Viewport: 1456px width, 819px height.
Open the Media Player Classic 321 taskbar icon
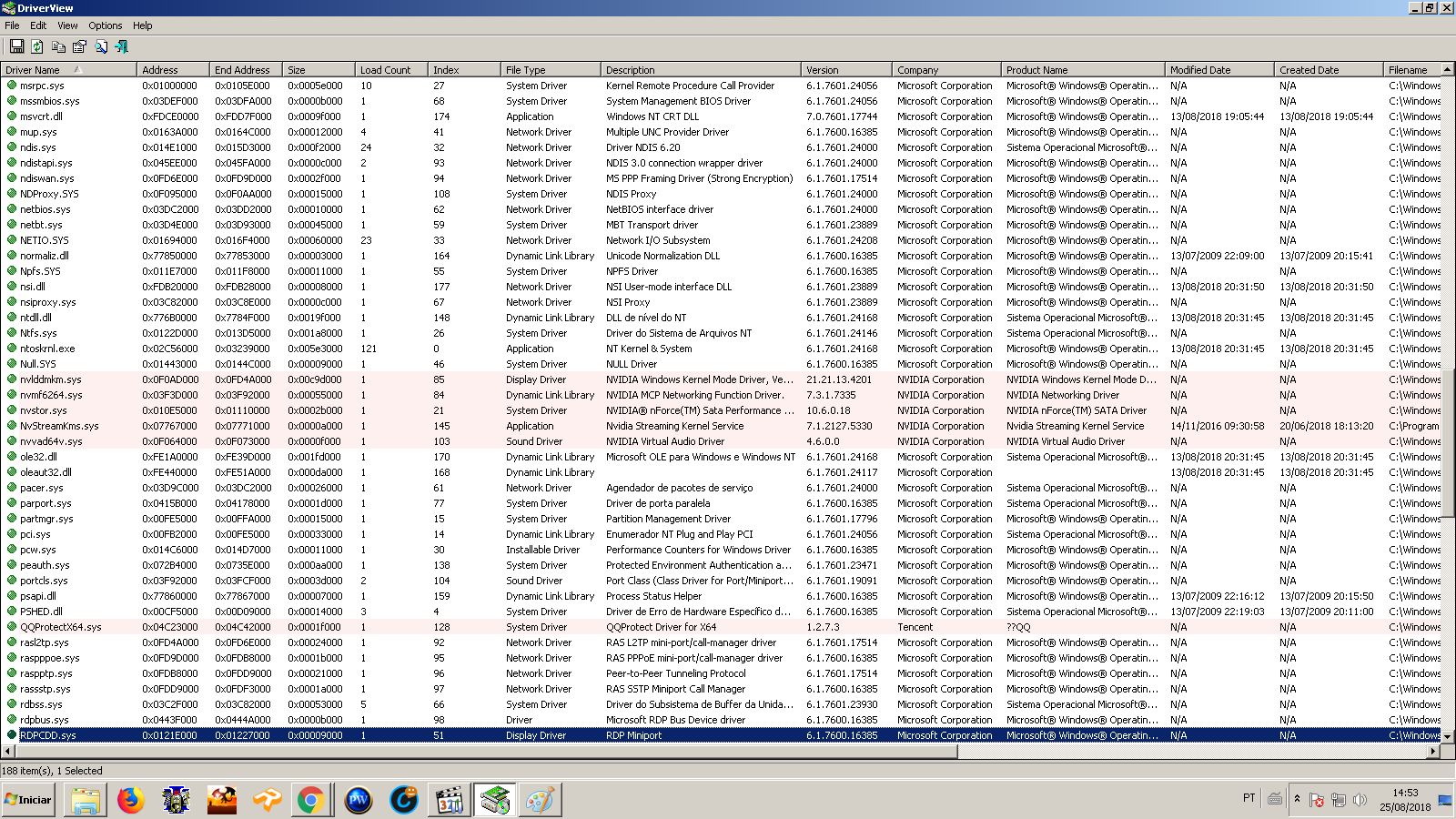click(450, 800)
